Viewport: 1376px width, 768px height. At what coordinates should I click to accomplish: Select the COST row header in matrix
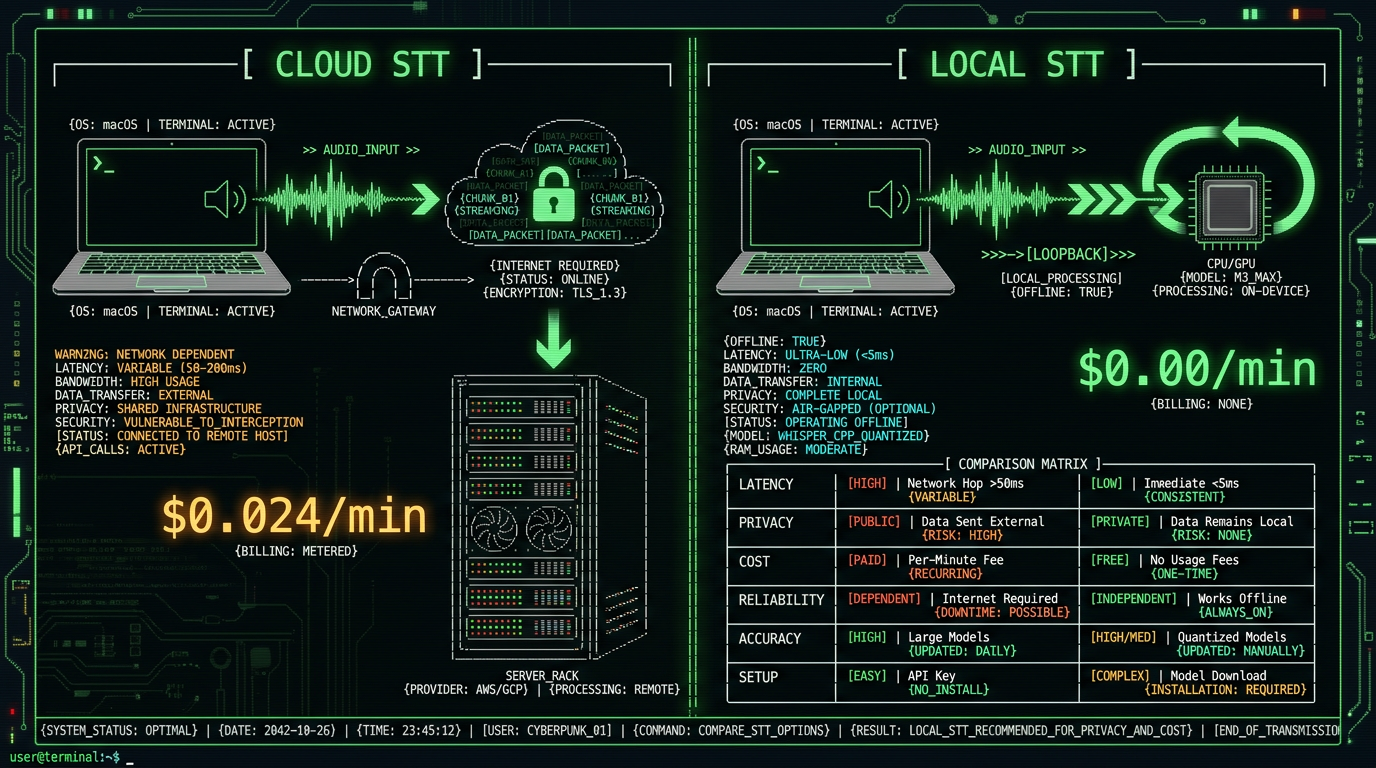[755, 561]
